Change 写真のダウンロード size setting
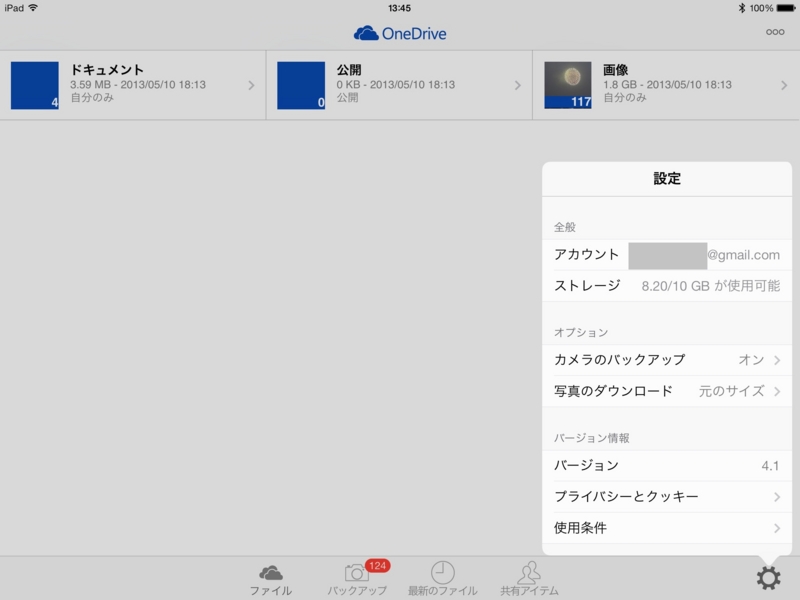Image resolution: width=800 pixels, height=600 pixels. pos(660,392)
